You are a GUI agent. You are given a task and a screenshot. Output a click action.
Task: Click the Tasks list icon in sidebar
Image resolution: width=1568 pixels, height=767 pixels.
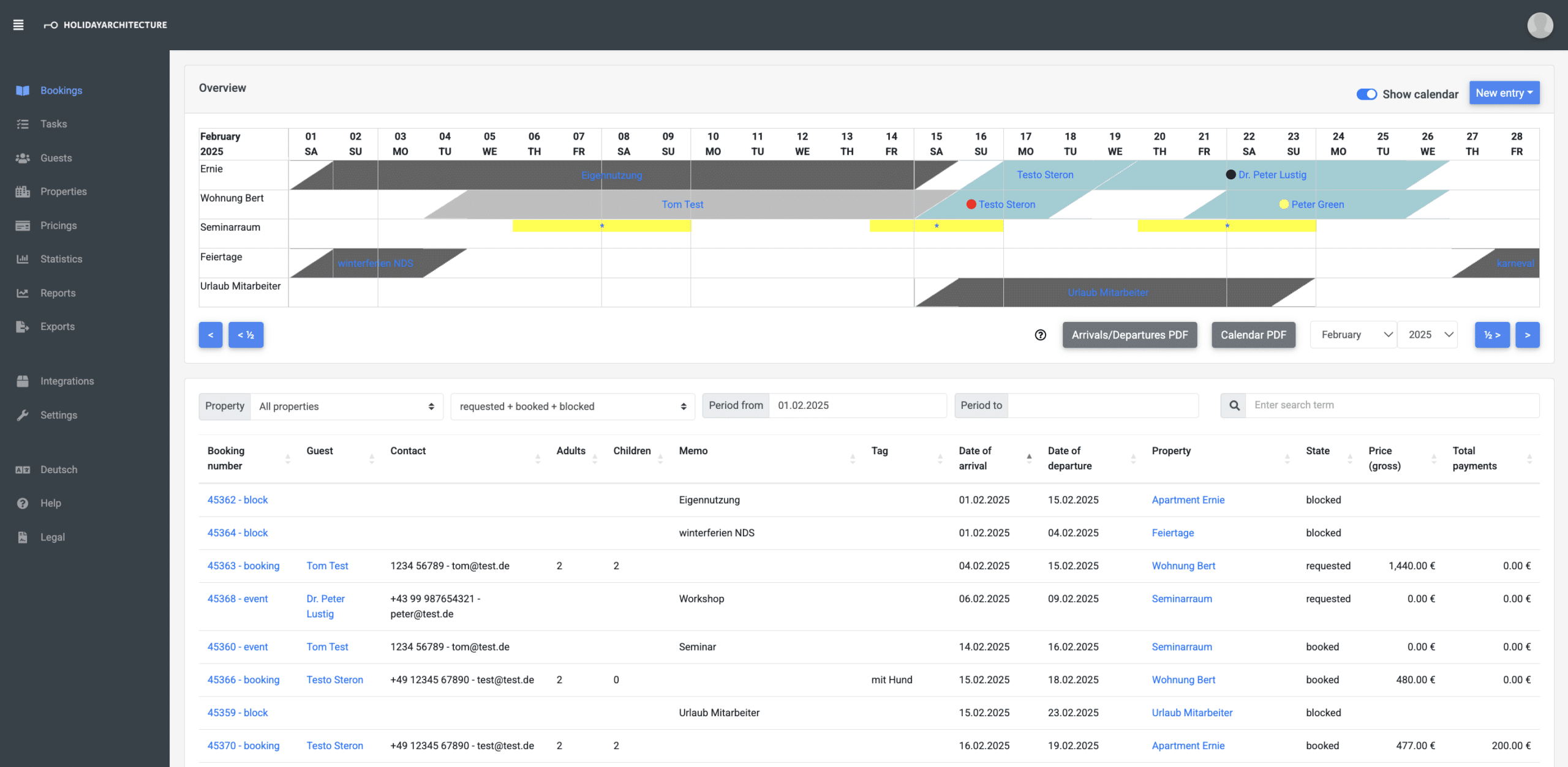point(23,124)
